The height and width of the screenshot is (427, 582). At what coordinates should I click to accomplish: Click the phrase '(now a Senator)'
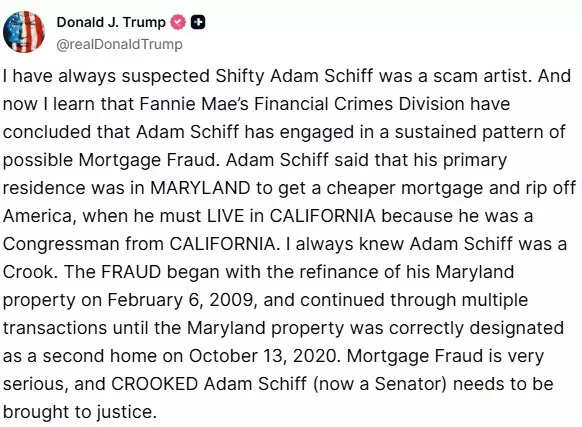(379, 384)
